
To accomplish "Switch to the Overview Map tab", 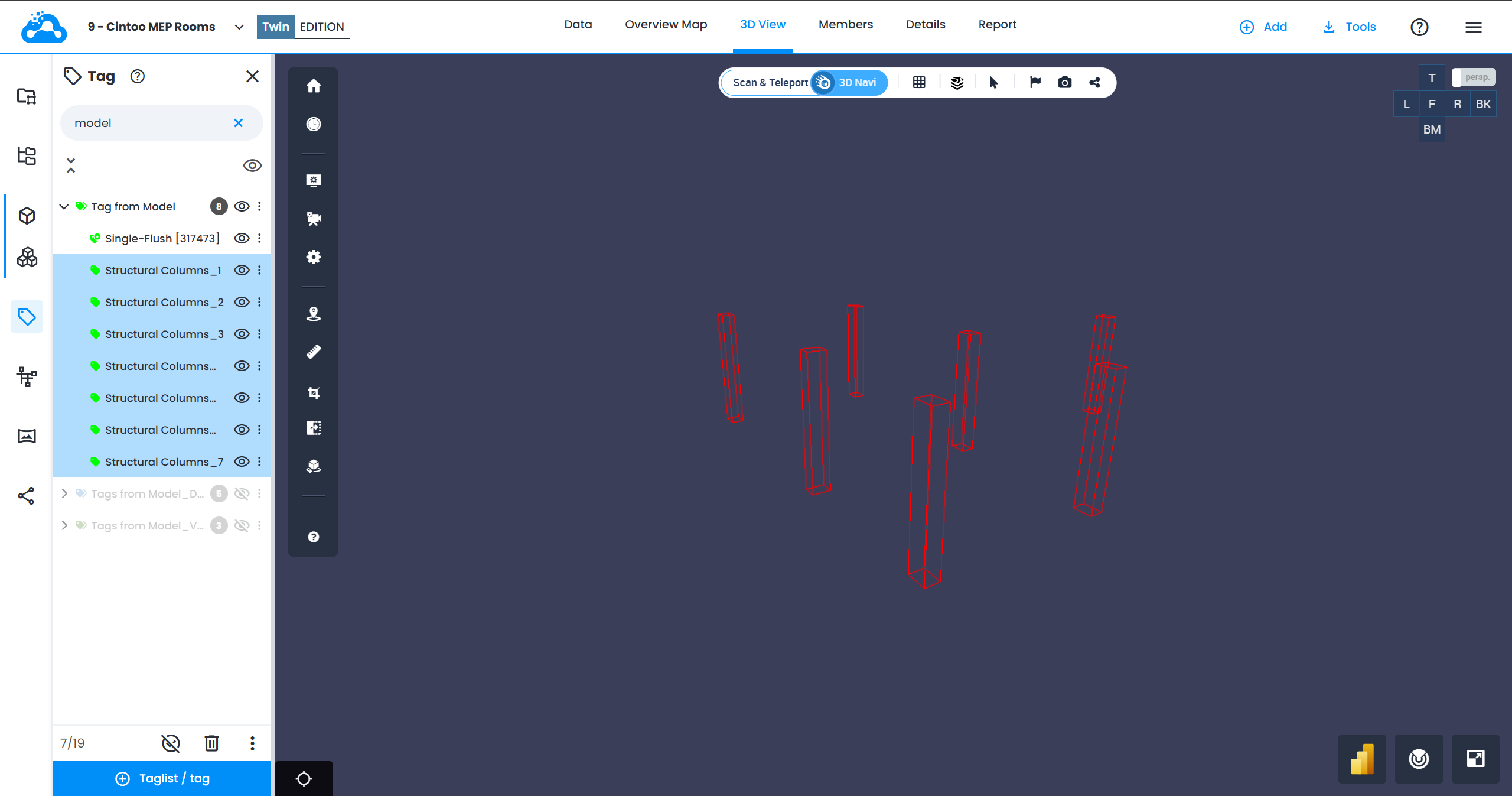I will [666, 25].
